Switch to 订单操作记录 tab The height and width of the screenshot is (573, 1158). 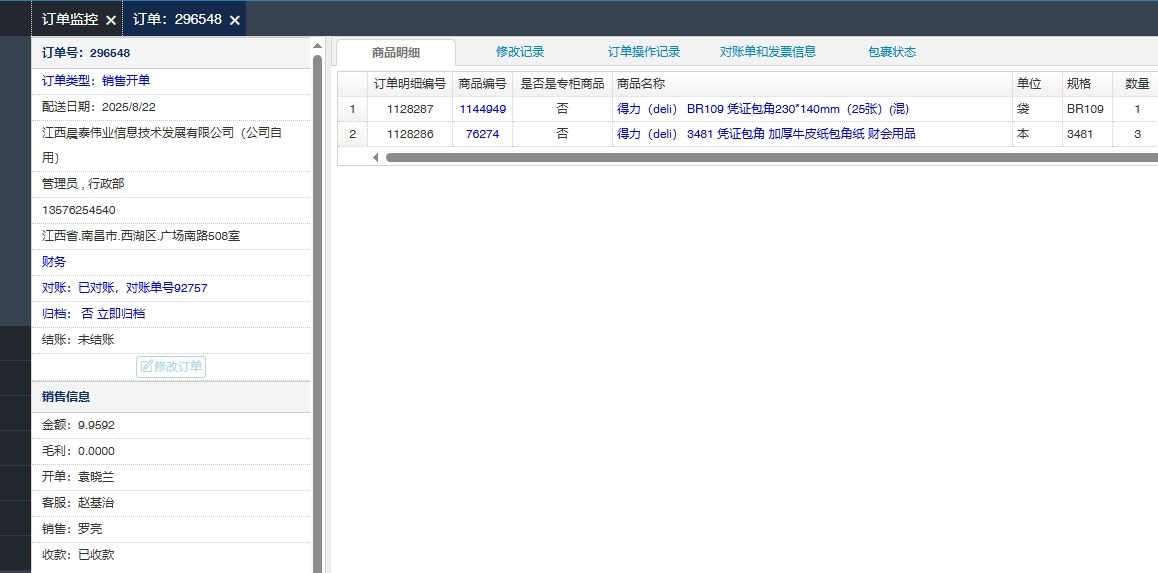point(644,52)
